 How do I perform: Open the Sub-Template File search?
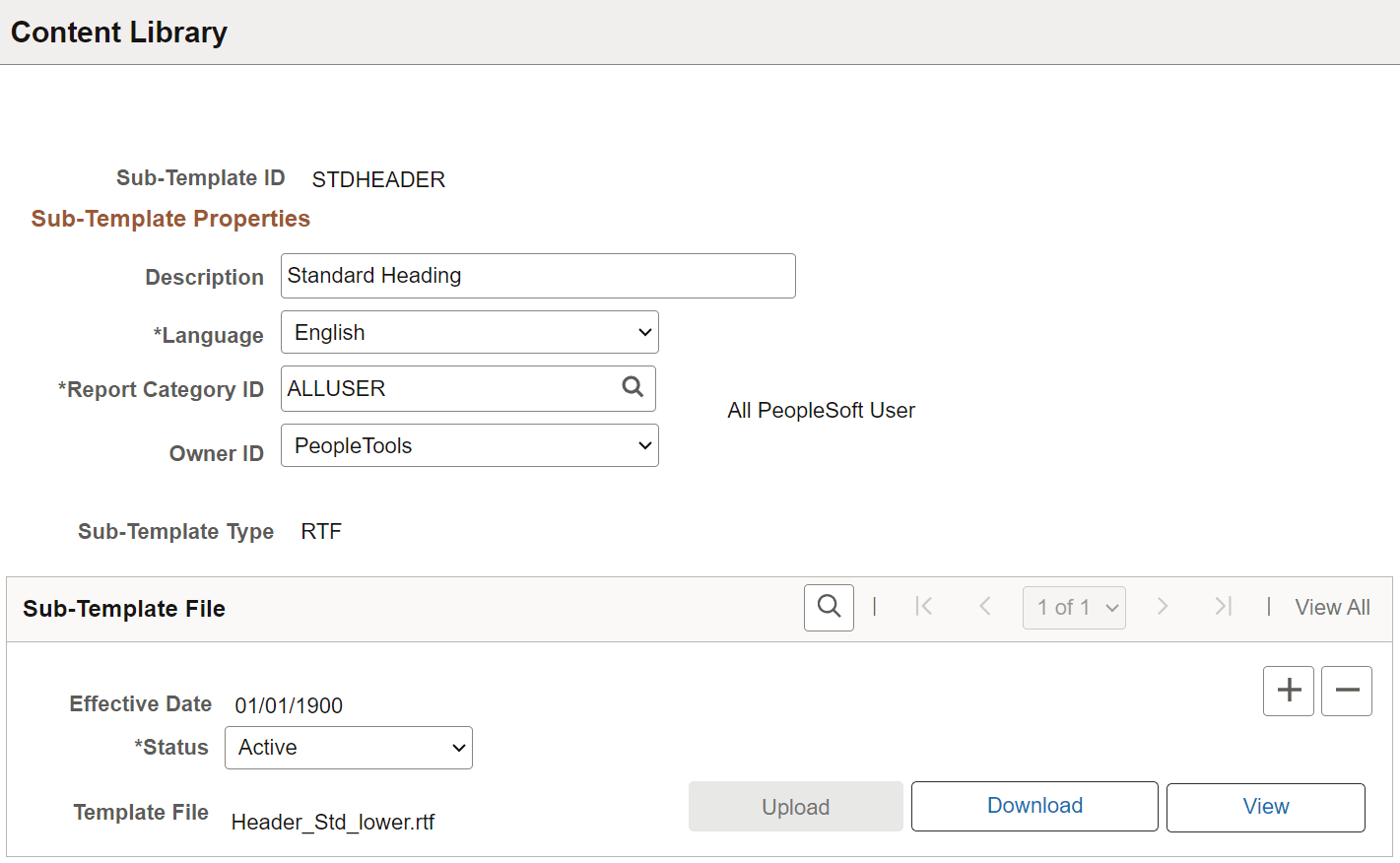coord(828,607)
